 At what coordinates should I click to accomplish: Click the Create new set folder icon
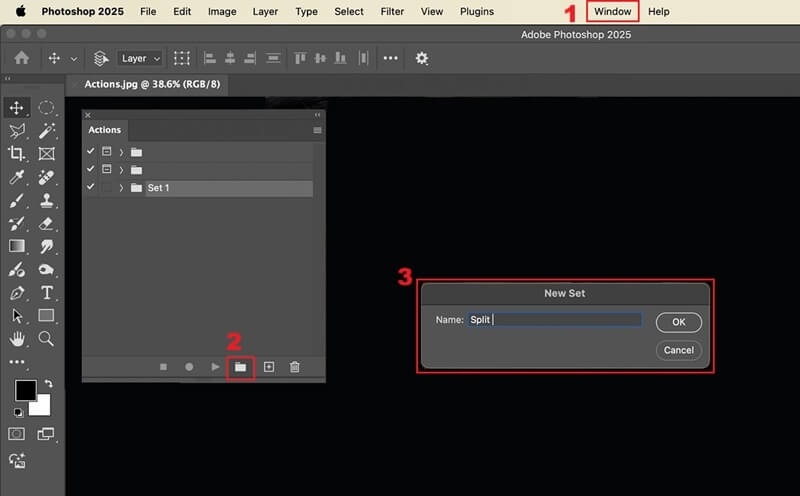tap(240, 367)
